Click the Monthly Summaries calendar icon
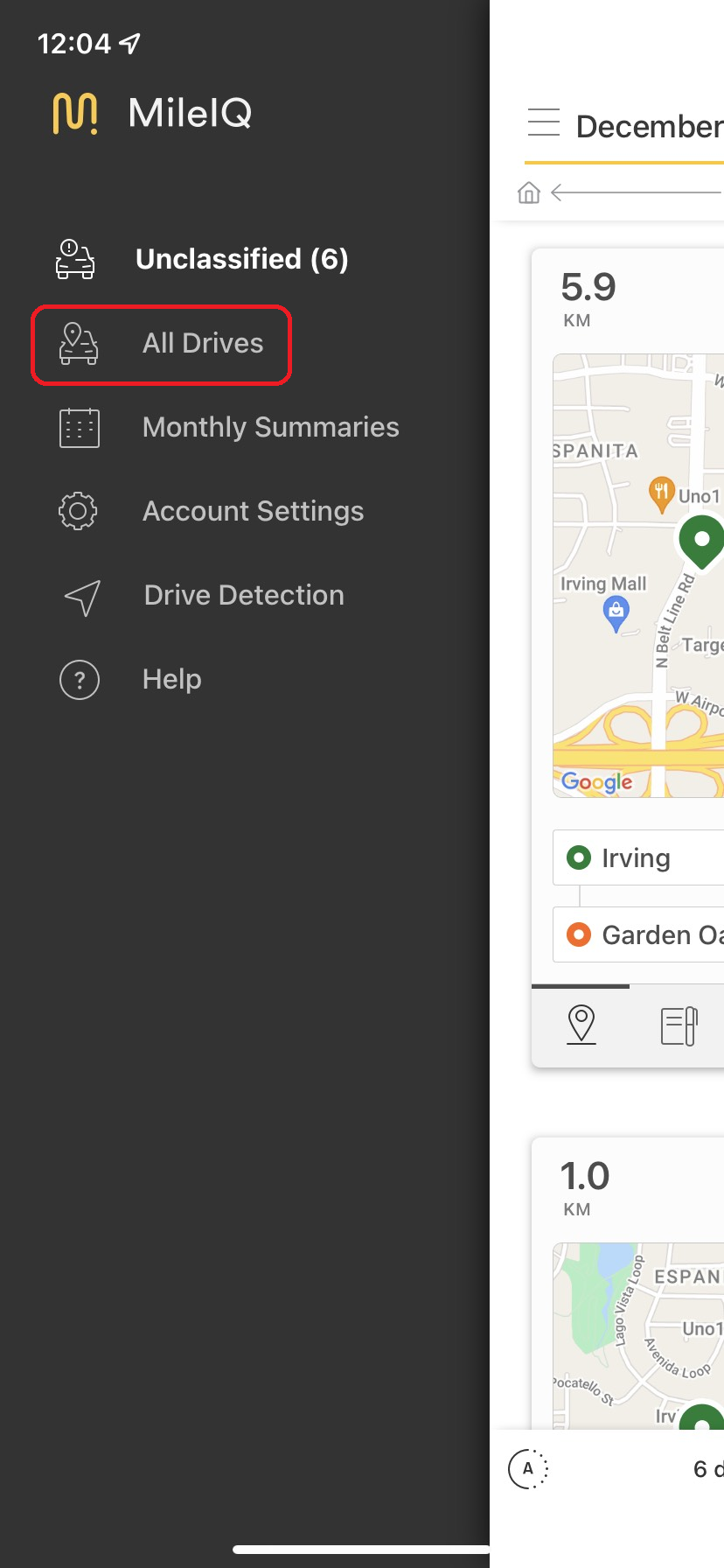Image resolution: width=724 pixels, height=1568 pixels. [80, 428]
